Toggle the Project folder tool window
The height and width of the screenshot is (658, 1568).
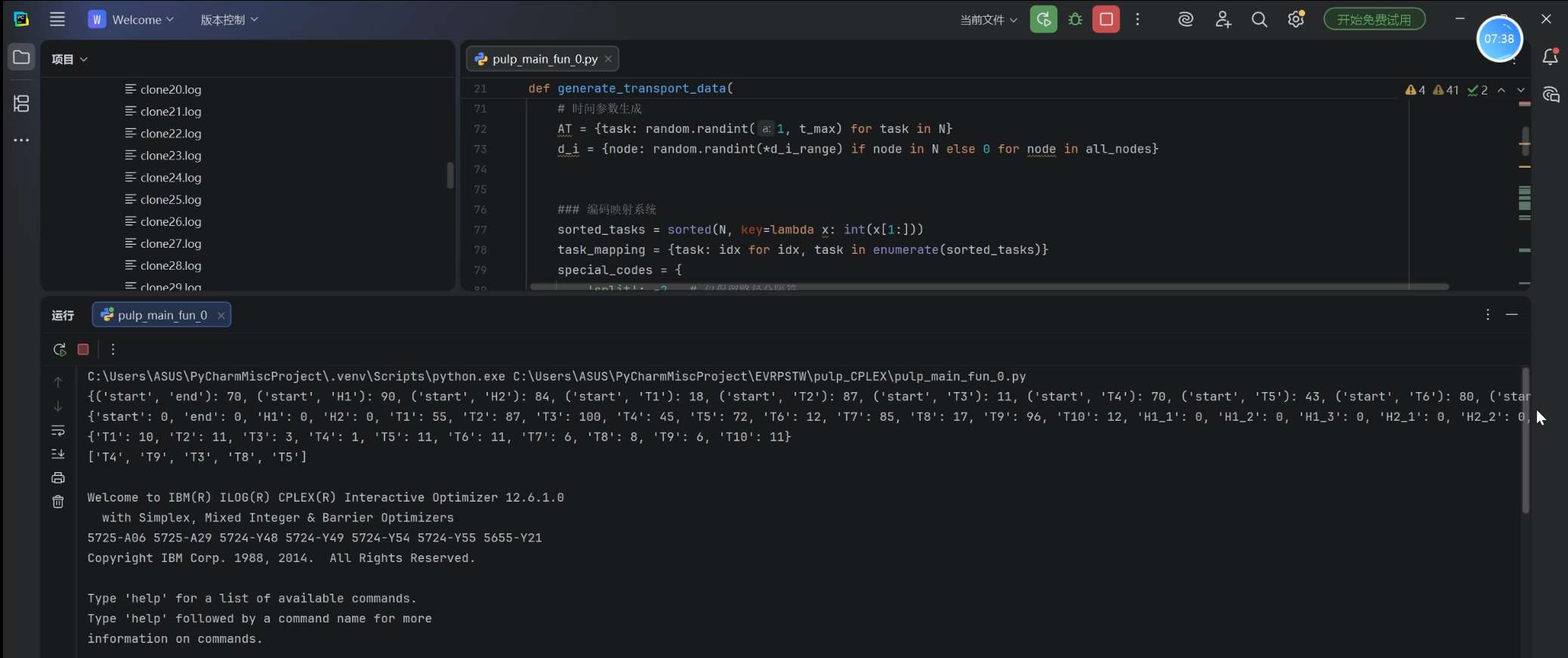click(21, 57)
